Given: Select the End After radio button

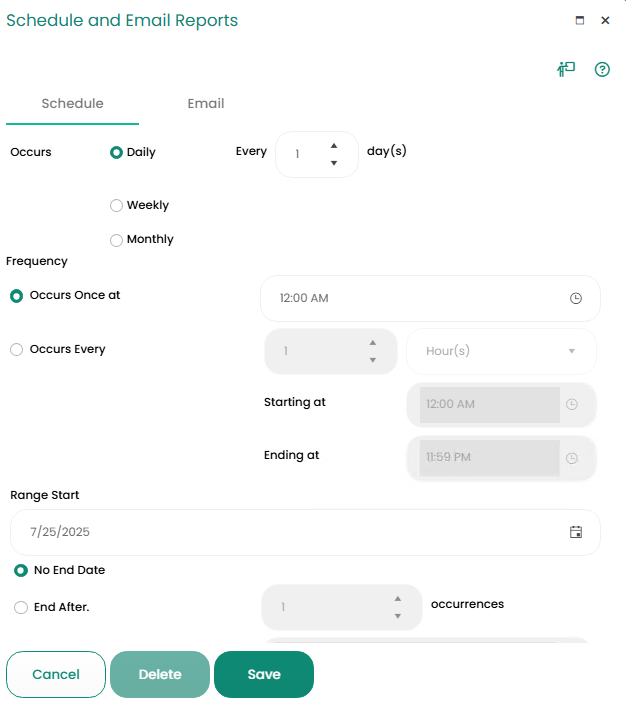Looking at the screenshot, I should click(20, 607).
